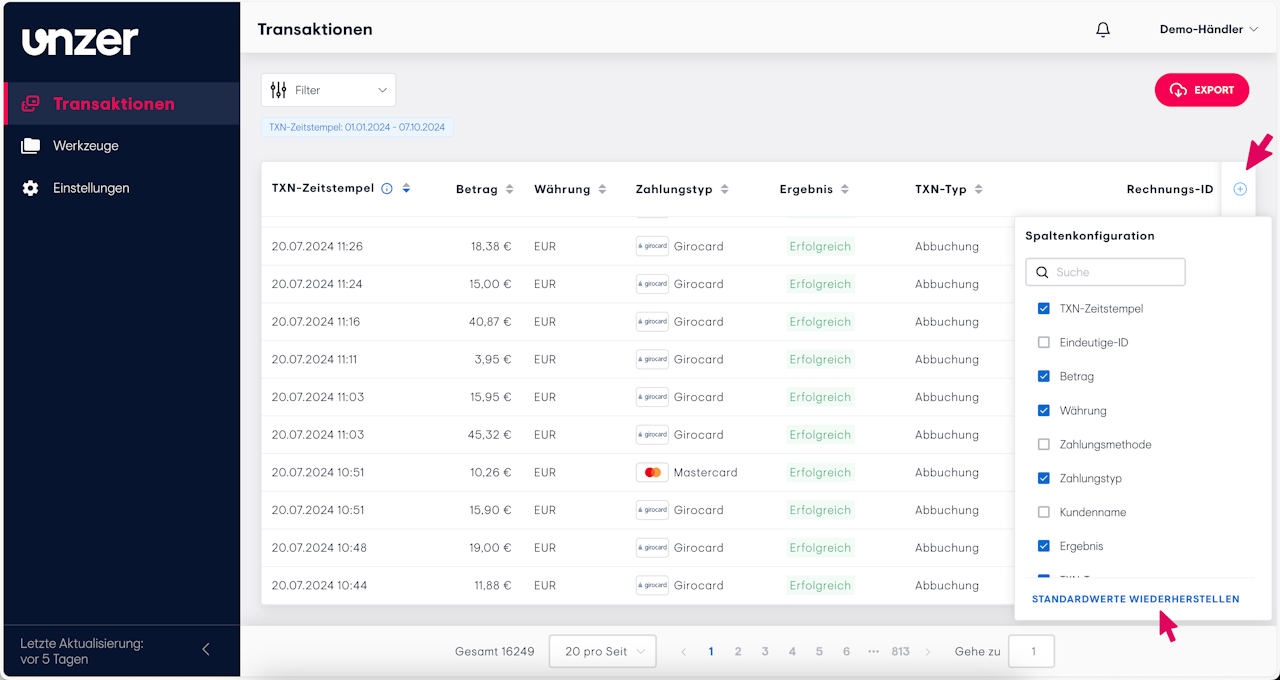Screen dimensions: 1280x680
Task: Open Werkzeuge in the sidebar
Action: click(x=86, y=146)
